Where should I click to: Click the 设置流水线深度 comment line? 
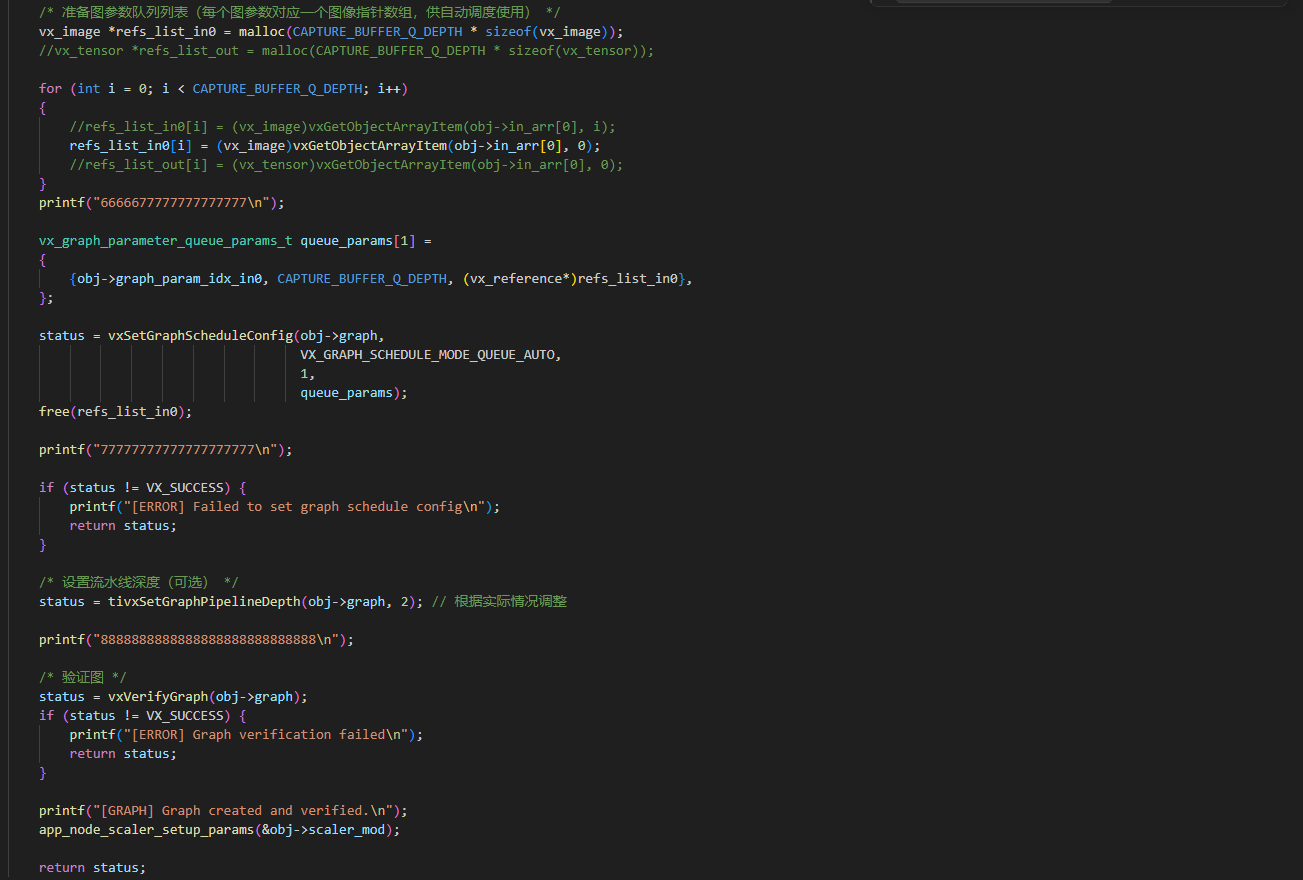point(139,582)
